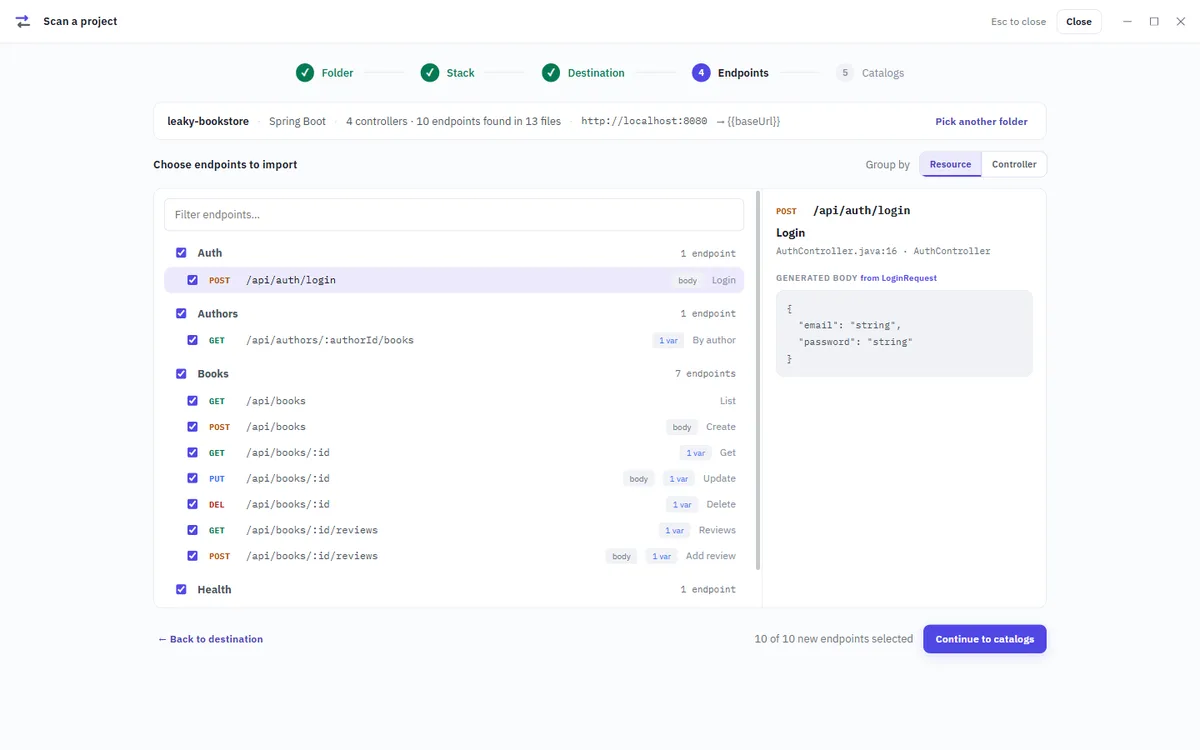Click the /api/auth/login detail heading

tap(861, 211)
